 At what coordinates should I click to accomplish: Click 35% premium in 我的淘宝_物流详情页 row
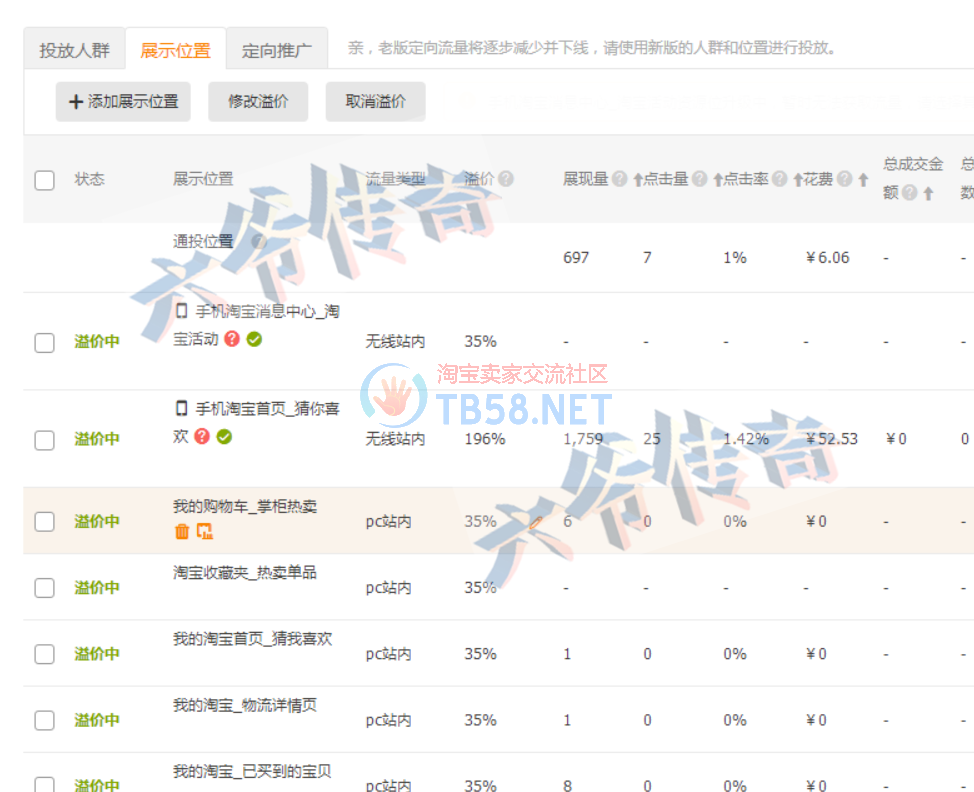click(480, 721)
